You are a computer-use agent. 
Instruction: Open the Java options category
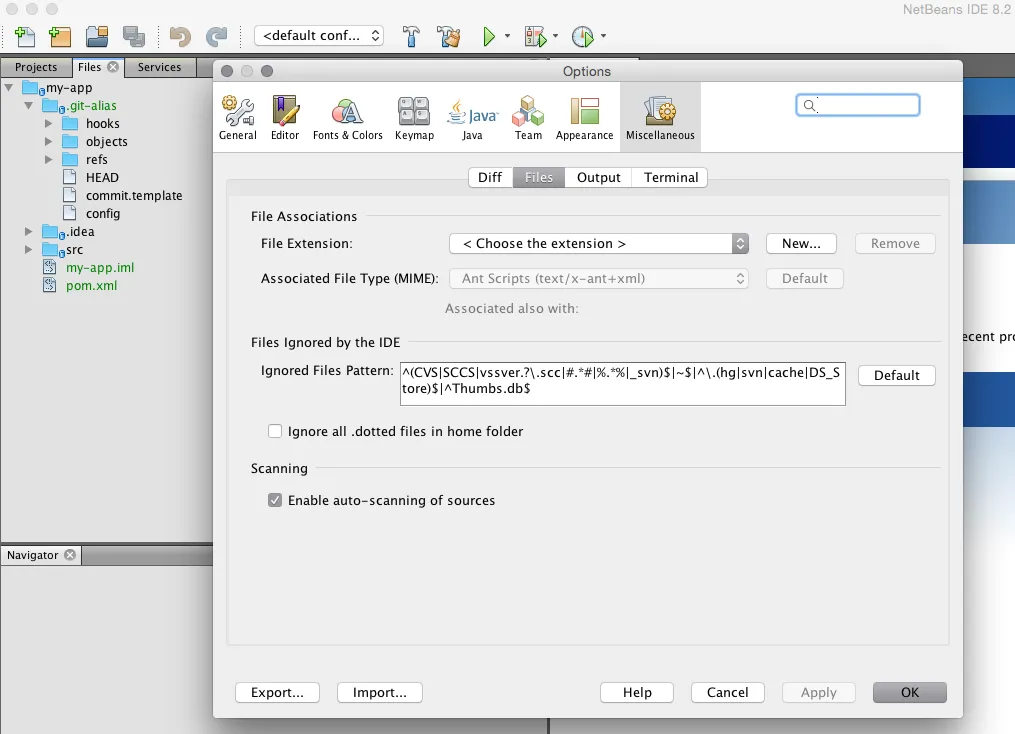pos(472,118)
